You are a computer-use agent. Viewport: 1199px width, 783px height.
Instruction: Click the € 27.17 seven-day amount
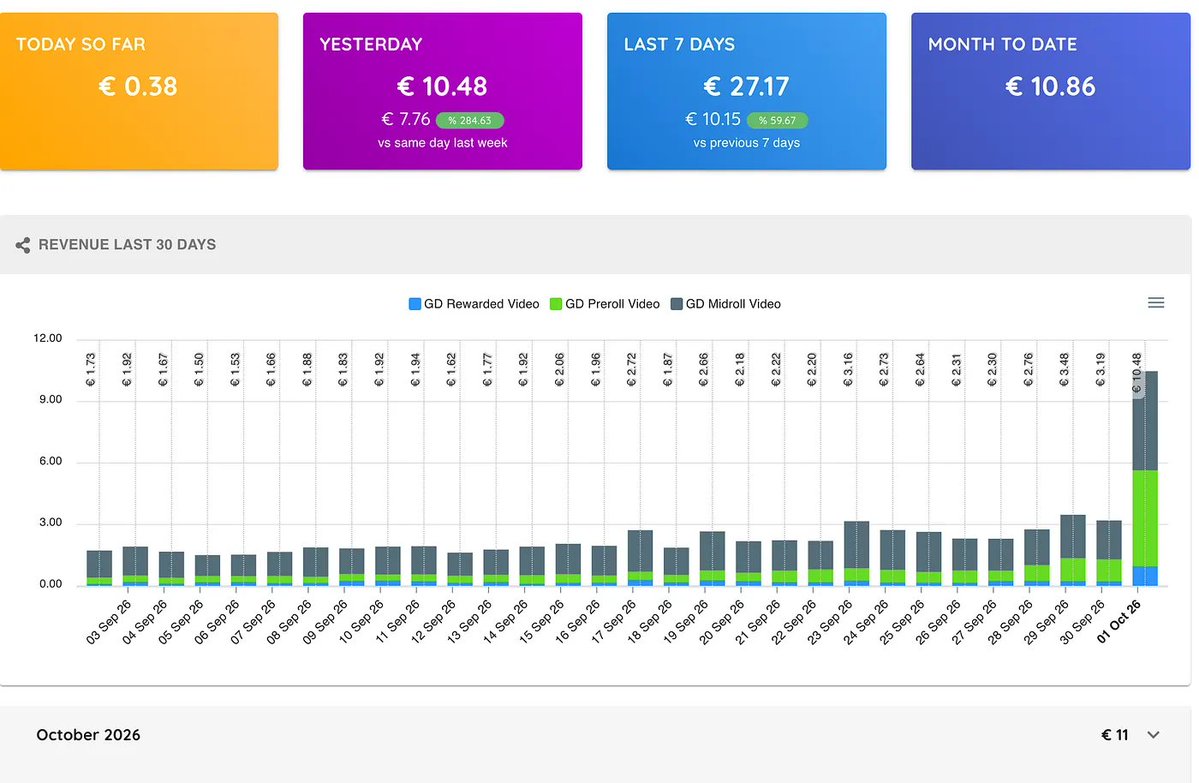(746, 86)
